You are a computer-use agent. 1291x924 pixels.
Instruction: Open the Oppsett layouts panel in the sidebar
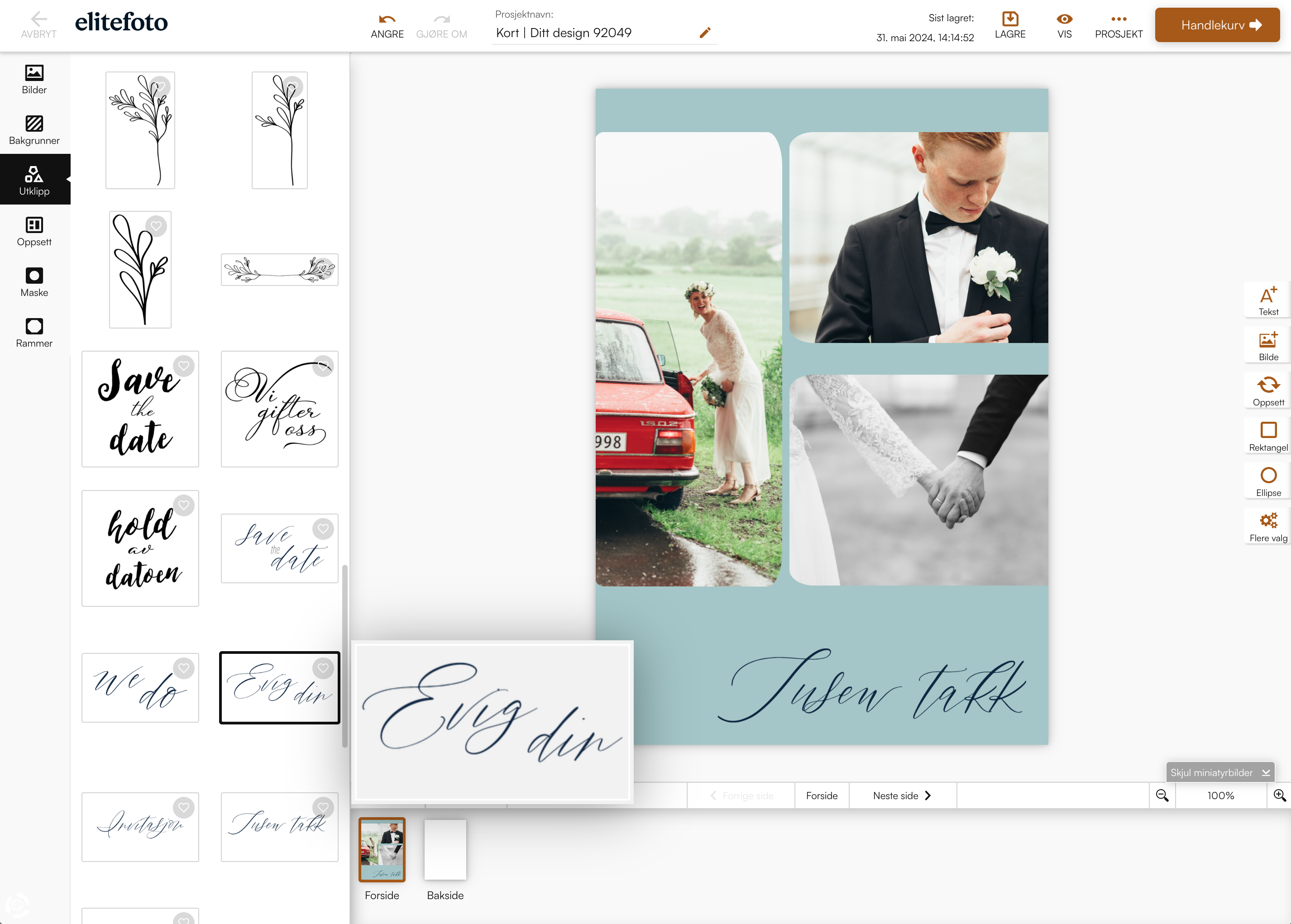coord(34,232)
